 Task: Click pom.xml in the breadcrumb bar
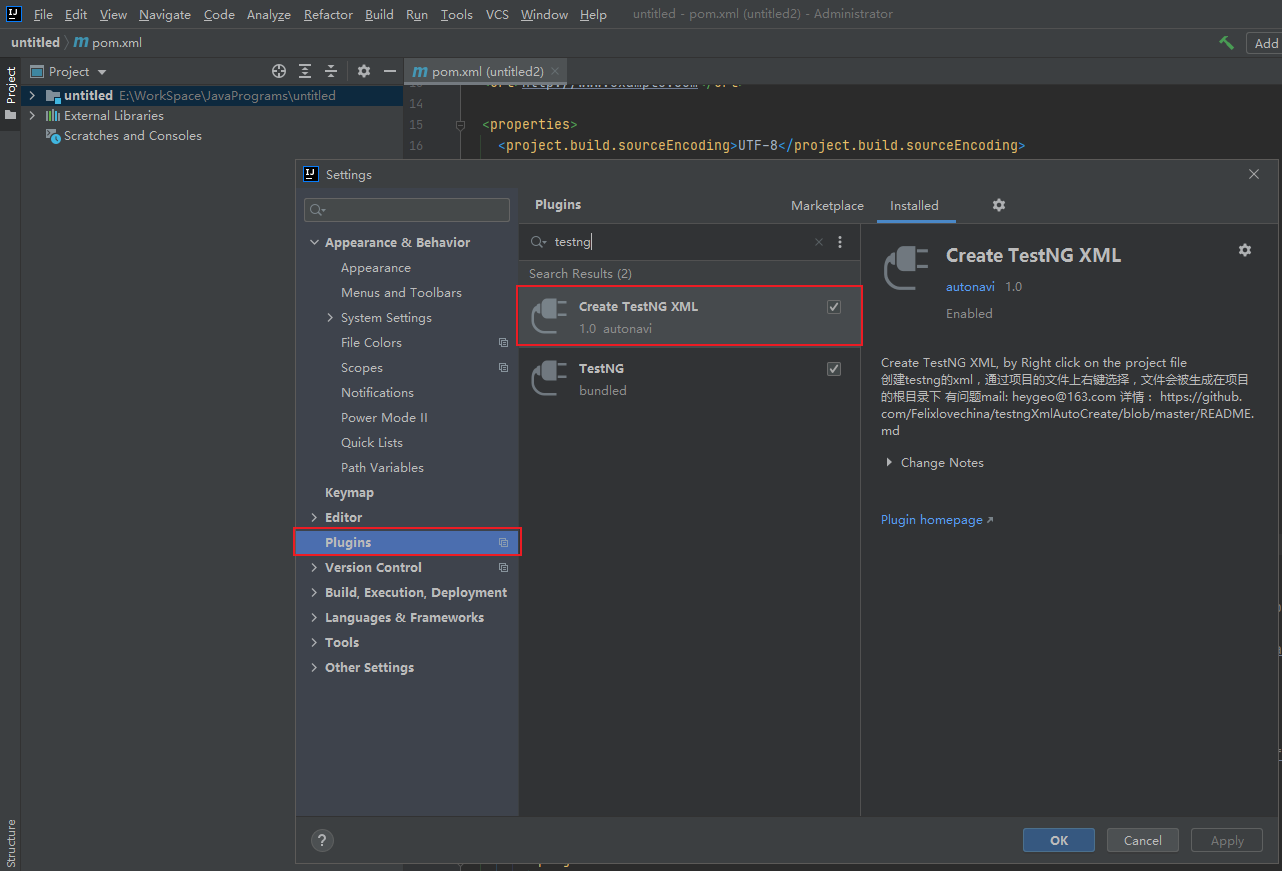109,43
